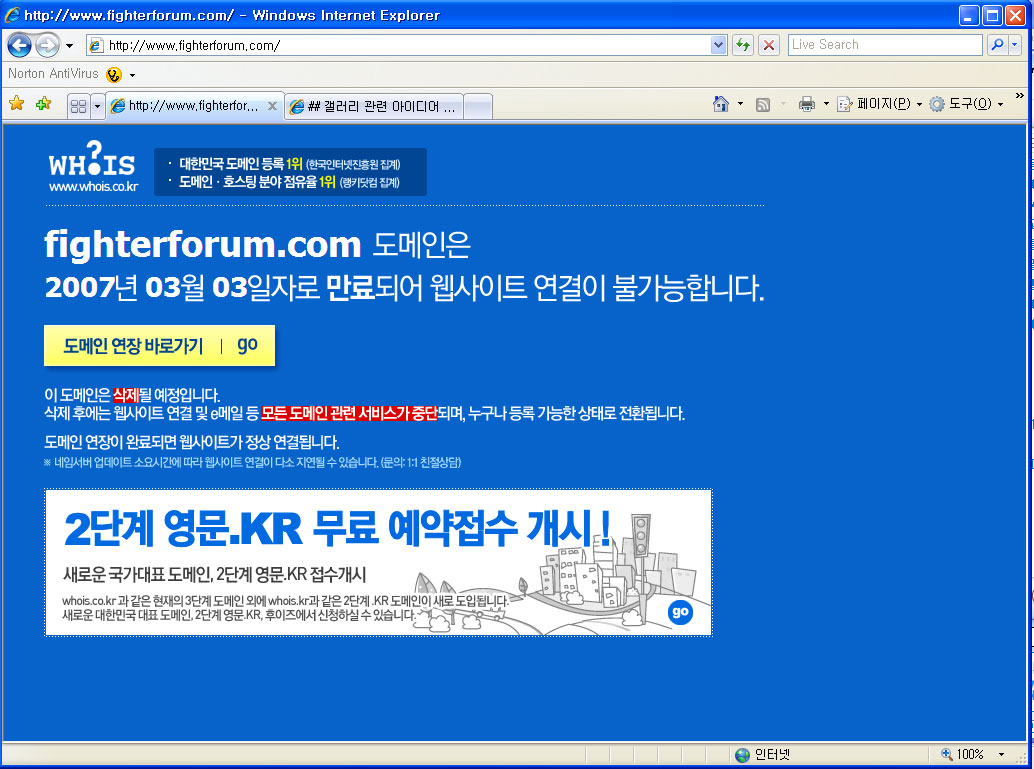Screen dimensions: 1034x769
Task: Click the www.whois.co.kr text under logo
Action: [94, 187]
